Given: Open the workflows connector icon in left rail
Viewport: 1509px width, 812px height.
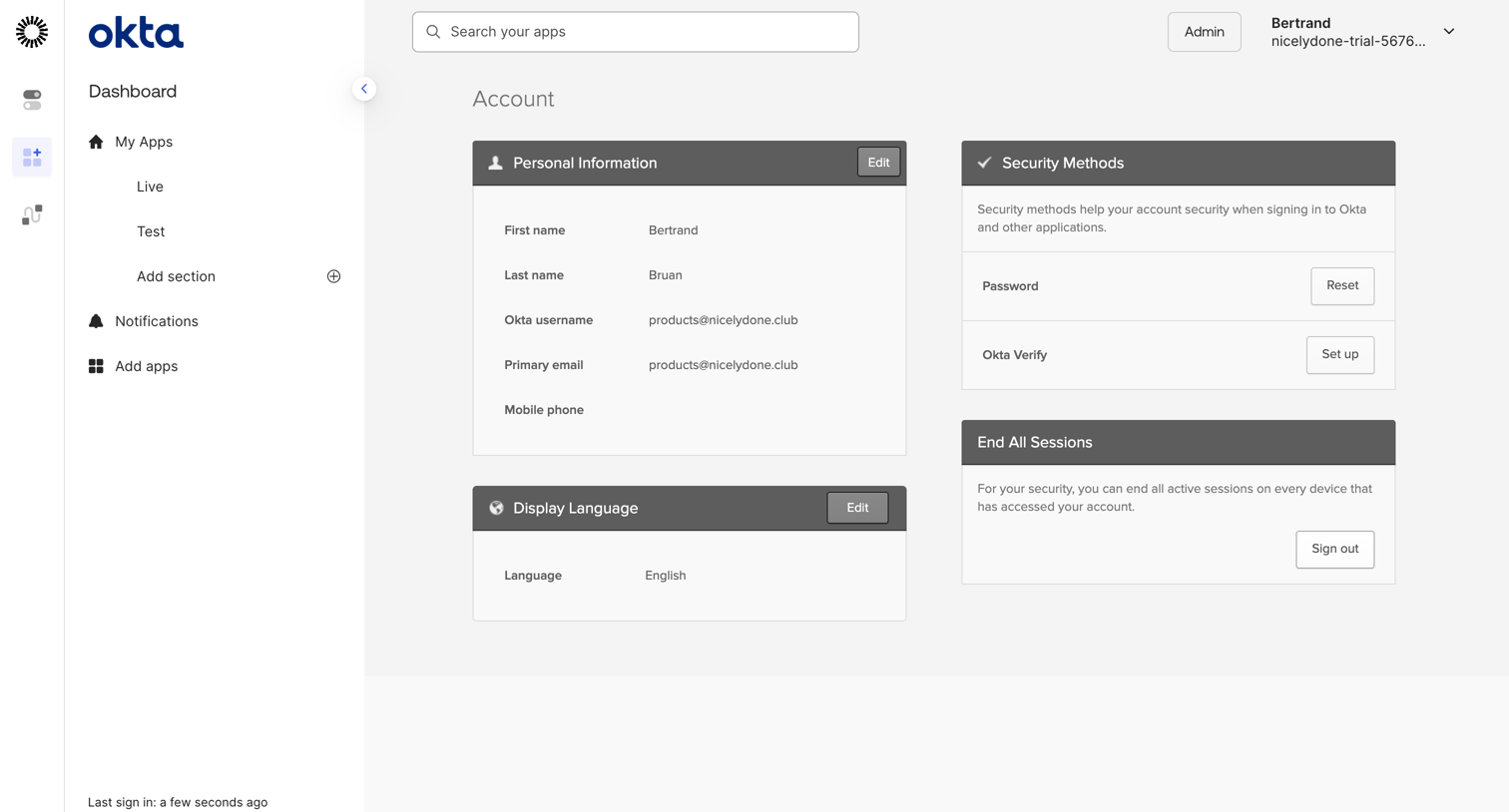Looking at the screenshot, I should (32, 214).
